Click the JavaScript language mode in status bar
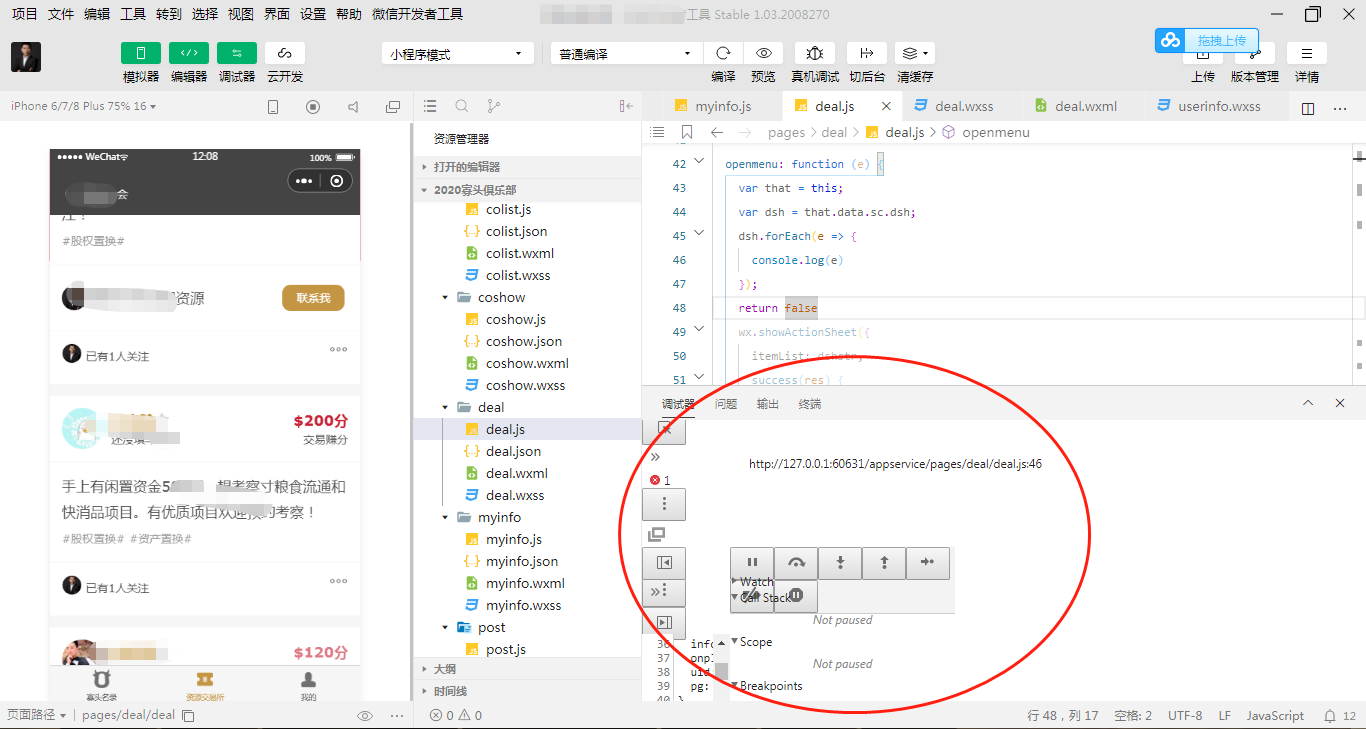 [x=1275, y=716]
